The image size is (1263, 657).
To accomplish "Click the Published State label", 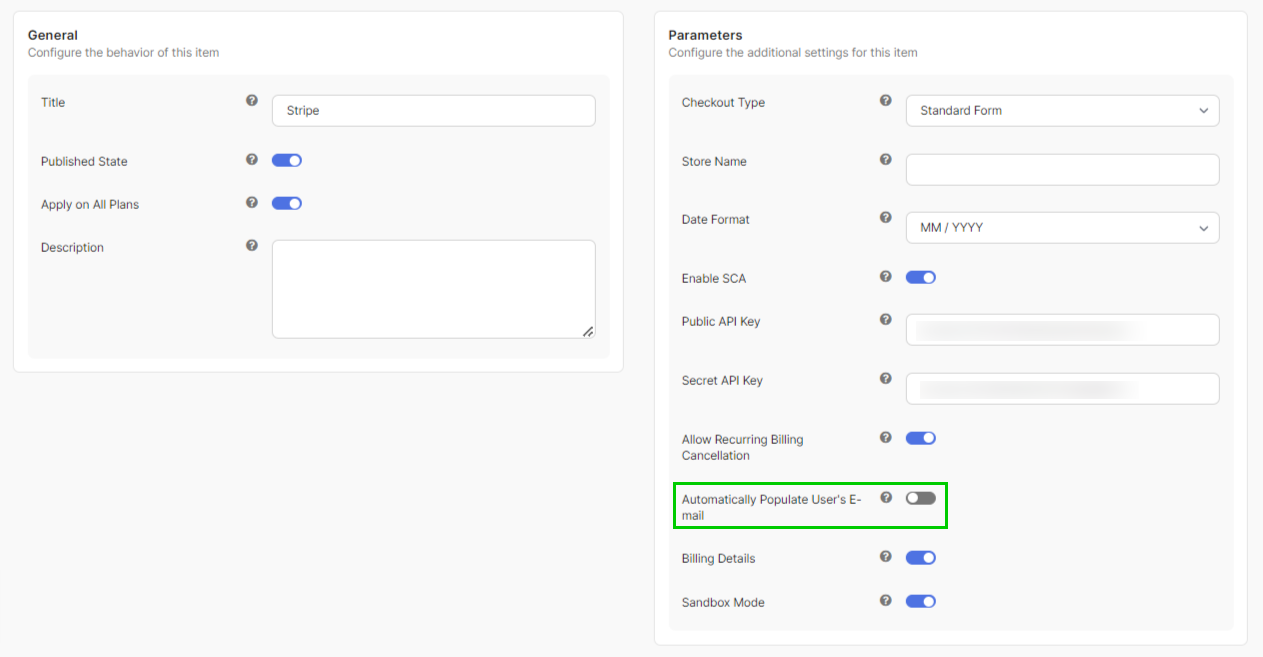I will pyautogui.click(x=84, y=161).
